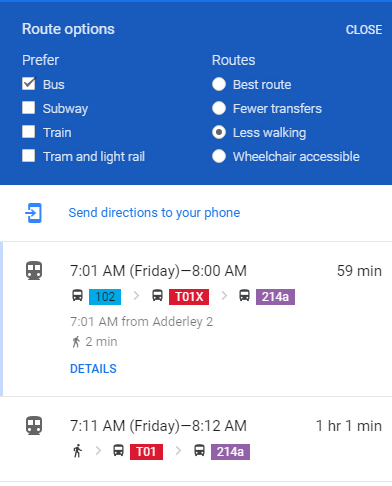Select Wheelchair accessible routes
The image size is (392, 486).
tap(219, 156)
